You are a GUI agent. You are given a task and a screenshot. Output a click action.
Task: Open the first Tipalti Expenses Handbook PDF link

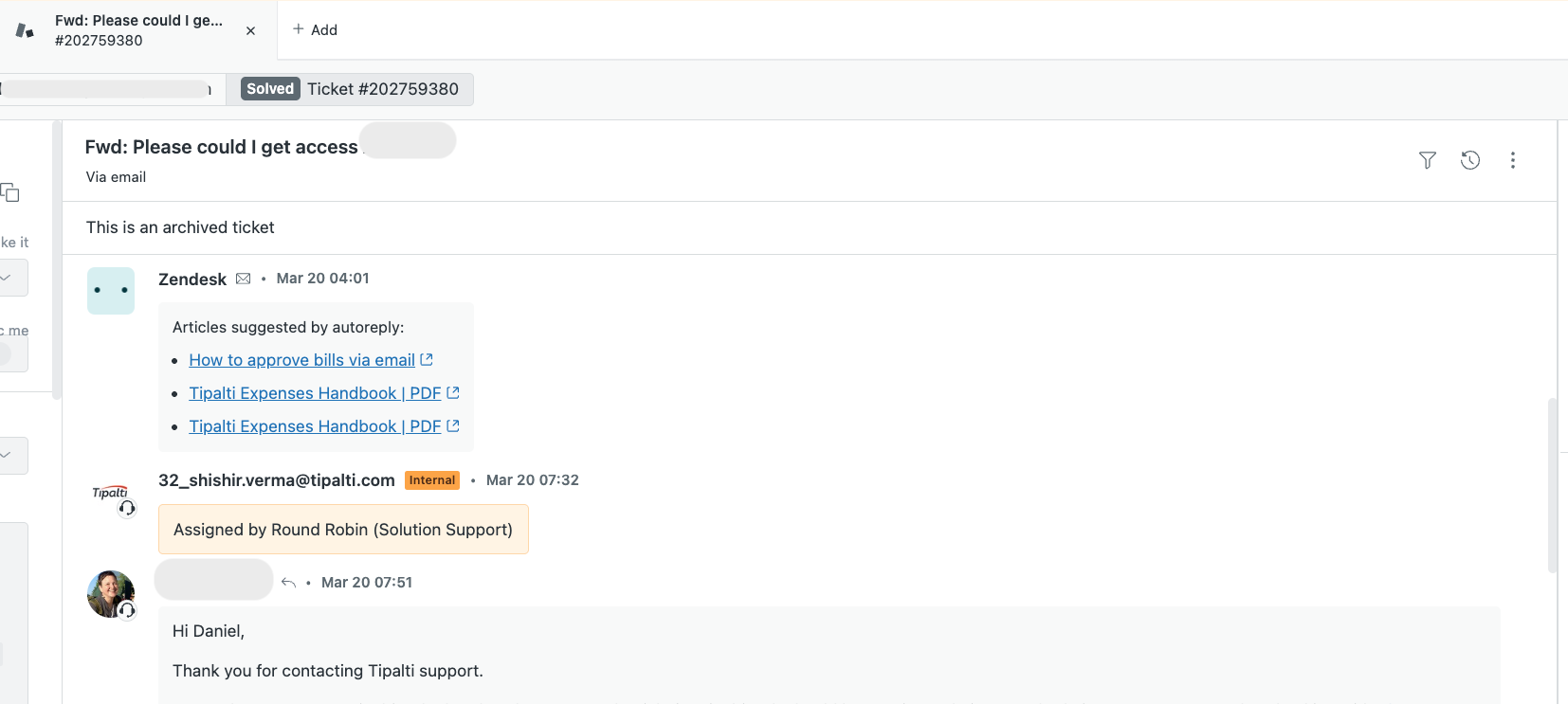point(315,393)
